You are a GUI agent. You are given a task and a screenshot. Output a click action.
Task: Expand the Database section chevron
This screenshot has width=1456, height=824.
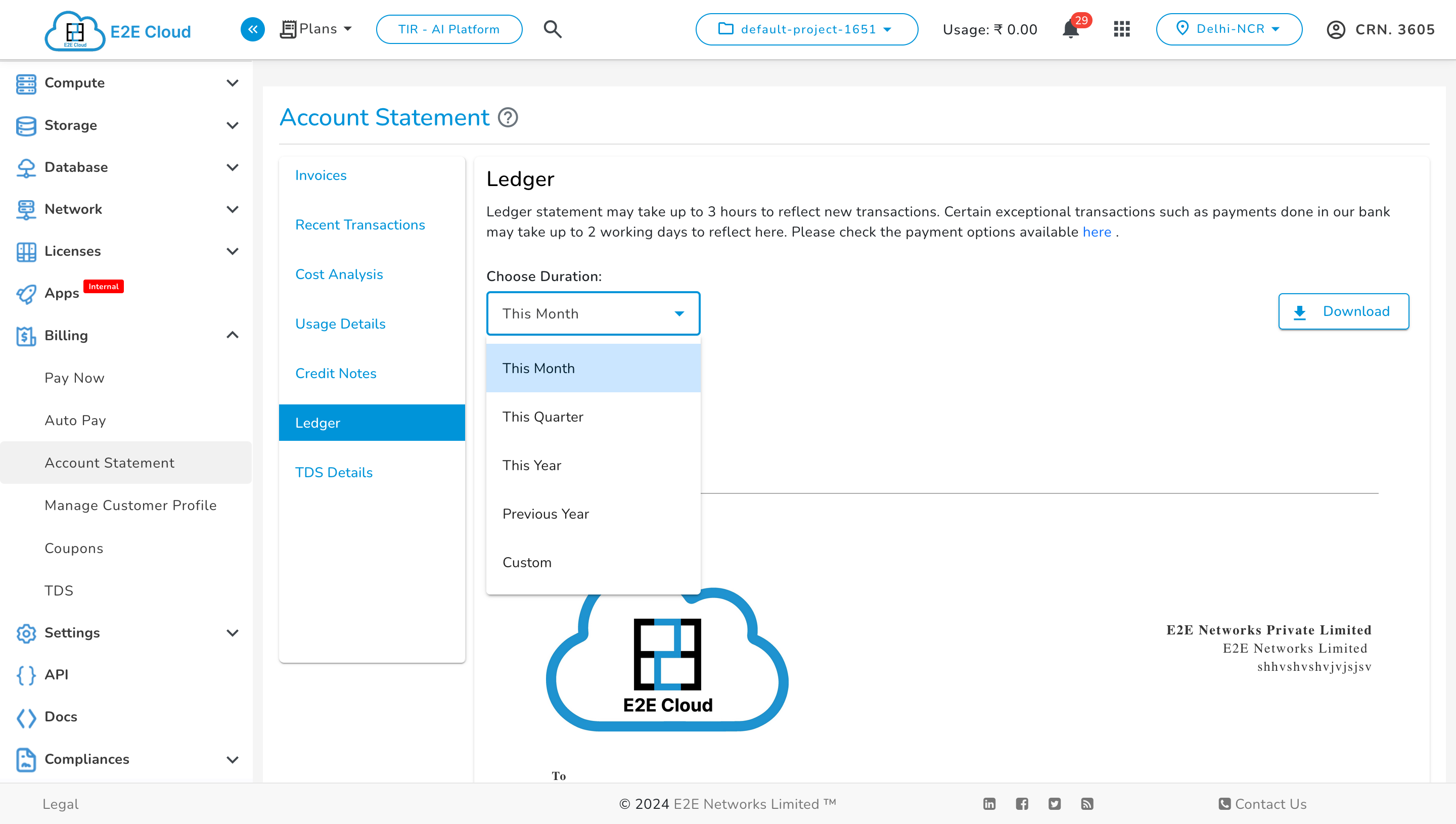232,167
